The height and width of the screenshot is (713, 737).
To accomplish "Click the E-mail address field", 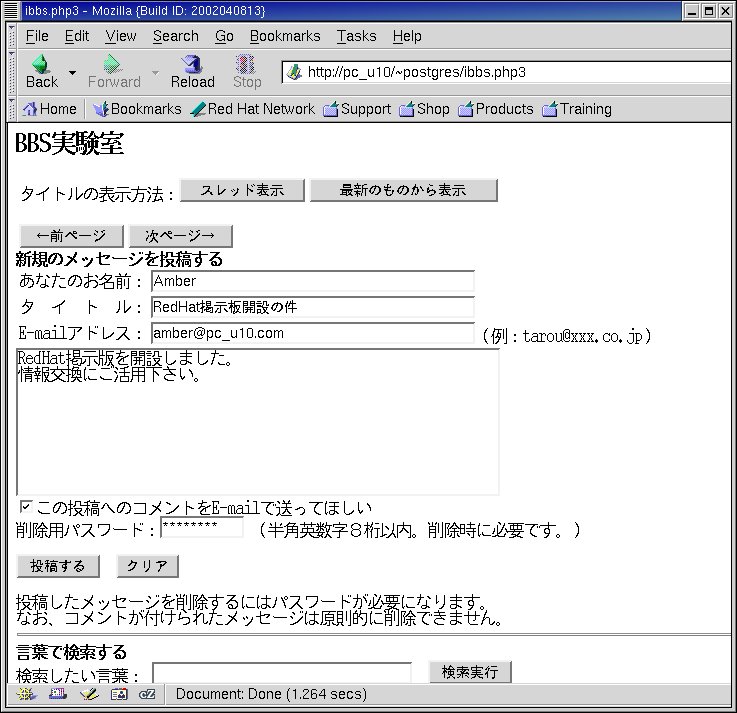I will pos(313,333).
